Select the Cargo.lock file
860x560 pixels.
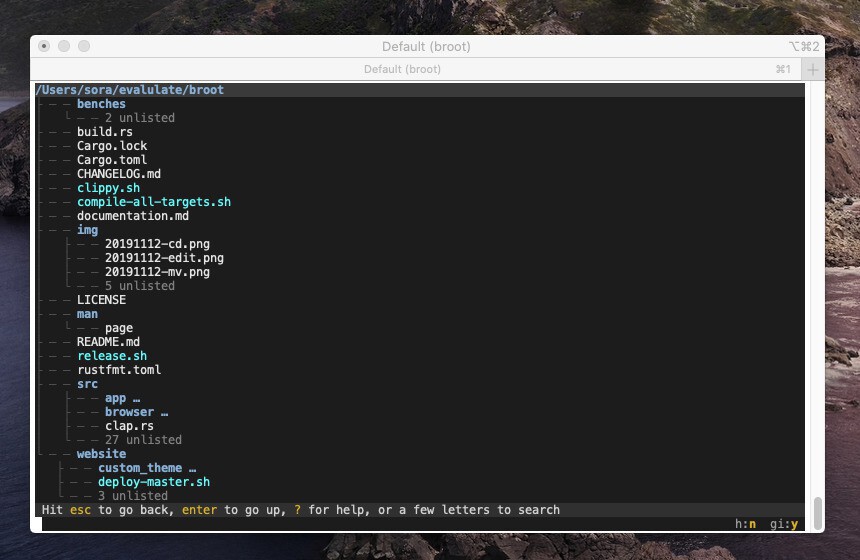(x=112, y=146)
